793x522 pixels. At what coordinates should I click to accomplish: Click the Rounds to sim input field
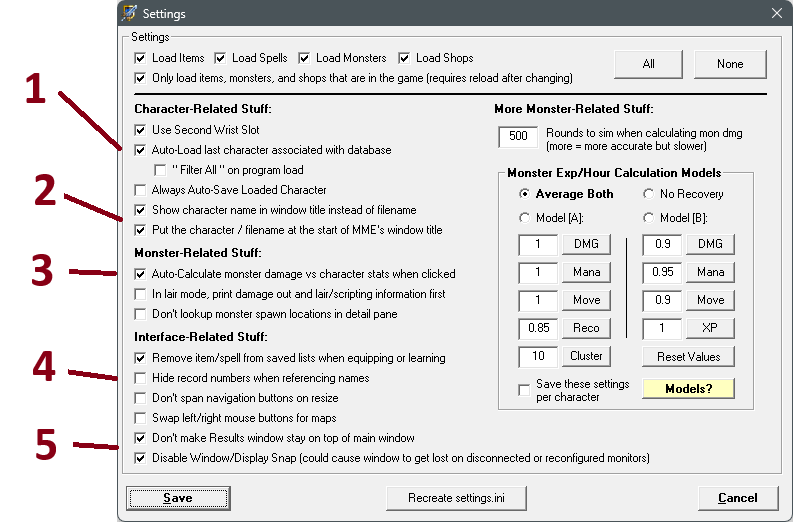pos(518,136)
